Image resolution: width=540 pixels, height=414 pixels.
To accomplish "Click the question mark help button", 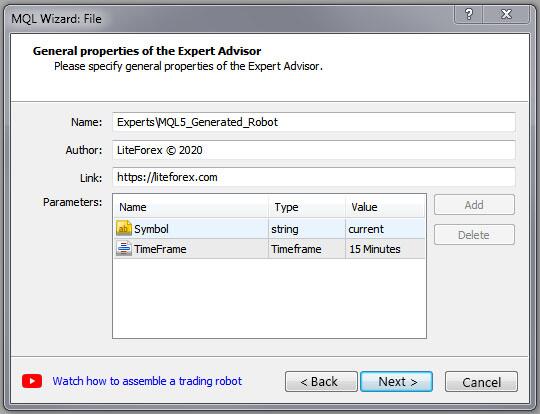I will [x=469, y=14].
